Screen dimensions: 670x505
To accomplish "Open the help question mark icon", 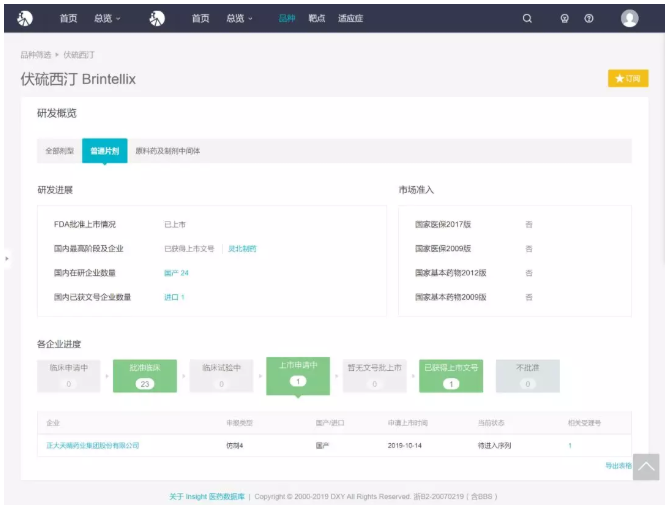I will click(x=589, y=18).
